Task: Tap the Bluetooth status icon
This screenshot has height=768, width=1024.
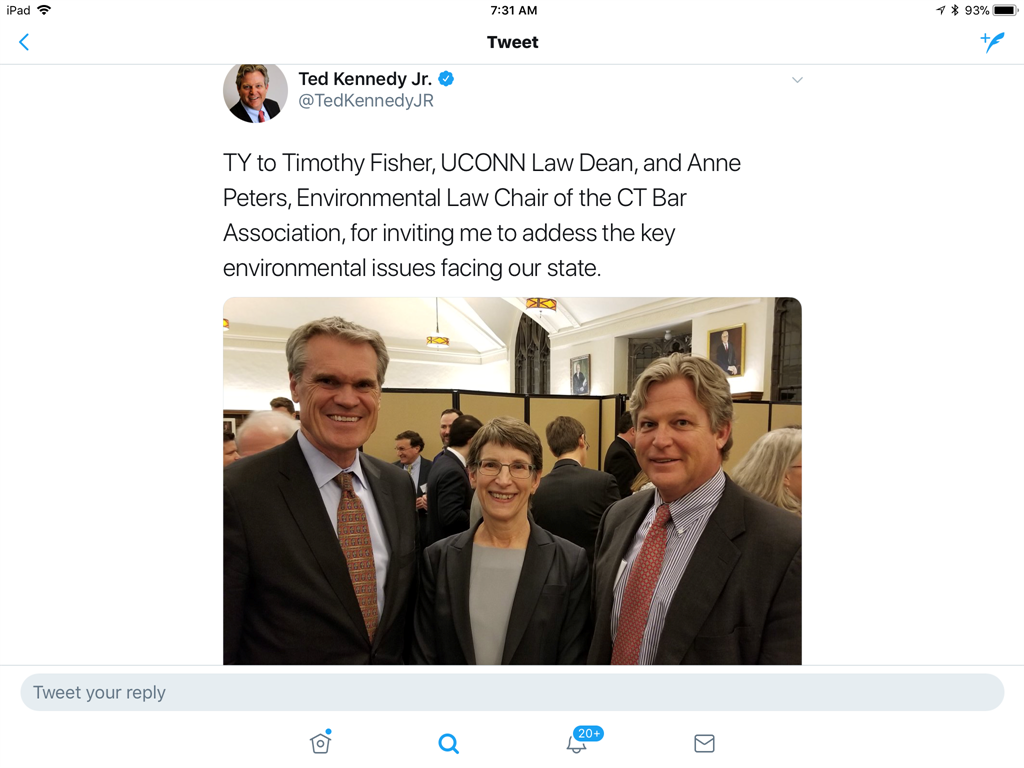Action: click(954, 10)
